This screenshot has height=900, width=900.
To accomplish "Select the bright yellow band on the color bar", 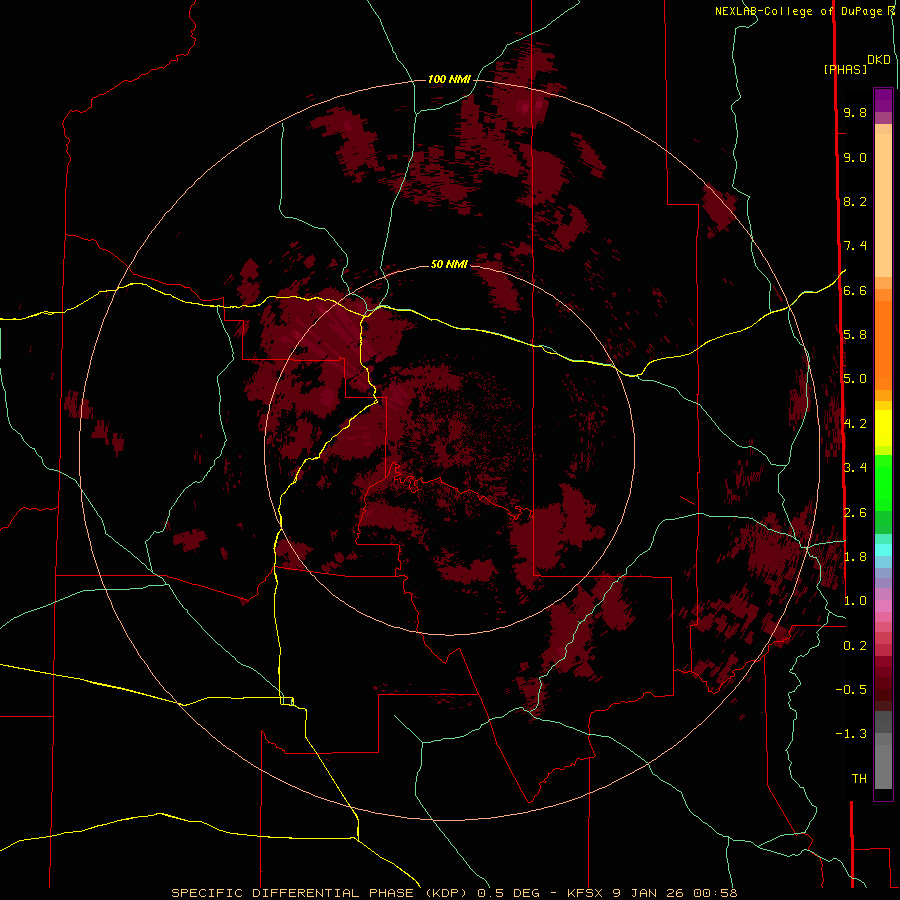I will click(883, 428).
